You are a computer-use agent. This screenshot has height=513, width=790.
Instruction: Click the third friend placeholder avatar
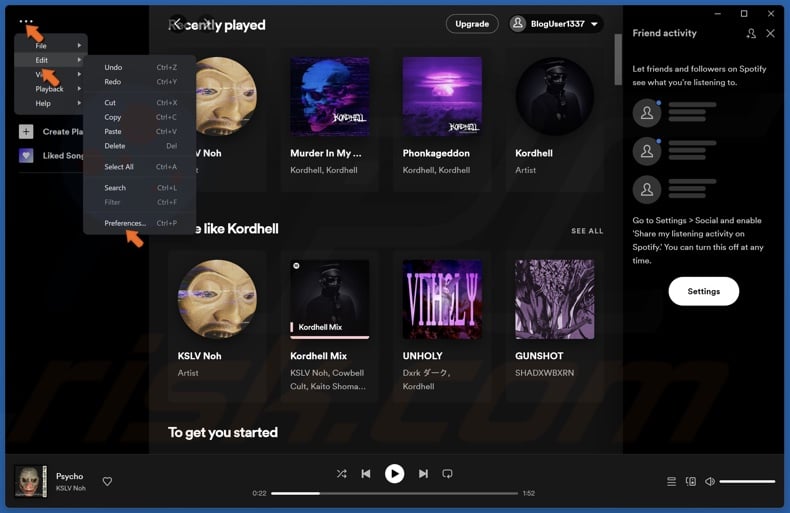pyautogui.click(x=647, y=189)
